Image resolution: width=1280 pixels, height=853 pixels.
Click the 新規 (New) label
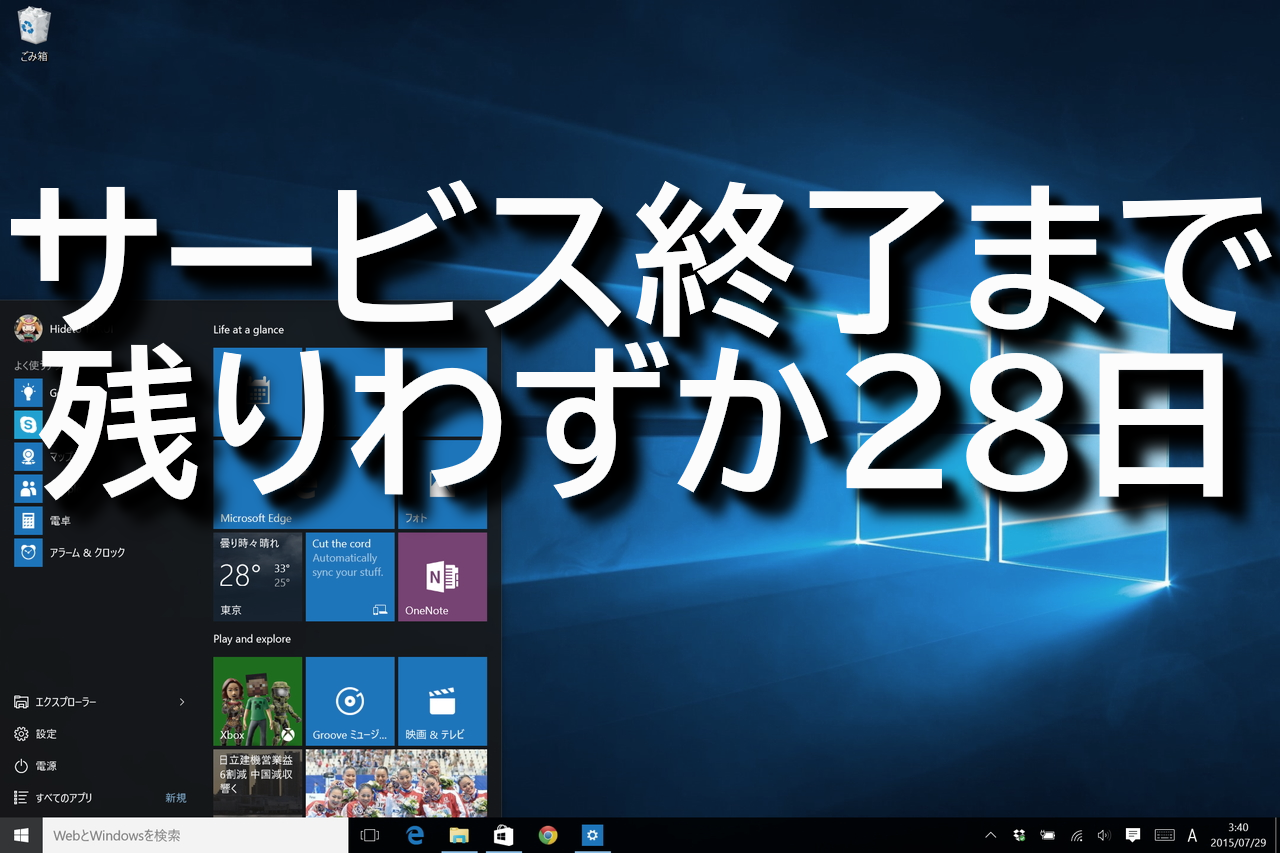[x=175, y=797]
